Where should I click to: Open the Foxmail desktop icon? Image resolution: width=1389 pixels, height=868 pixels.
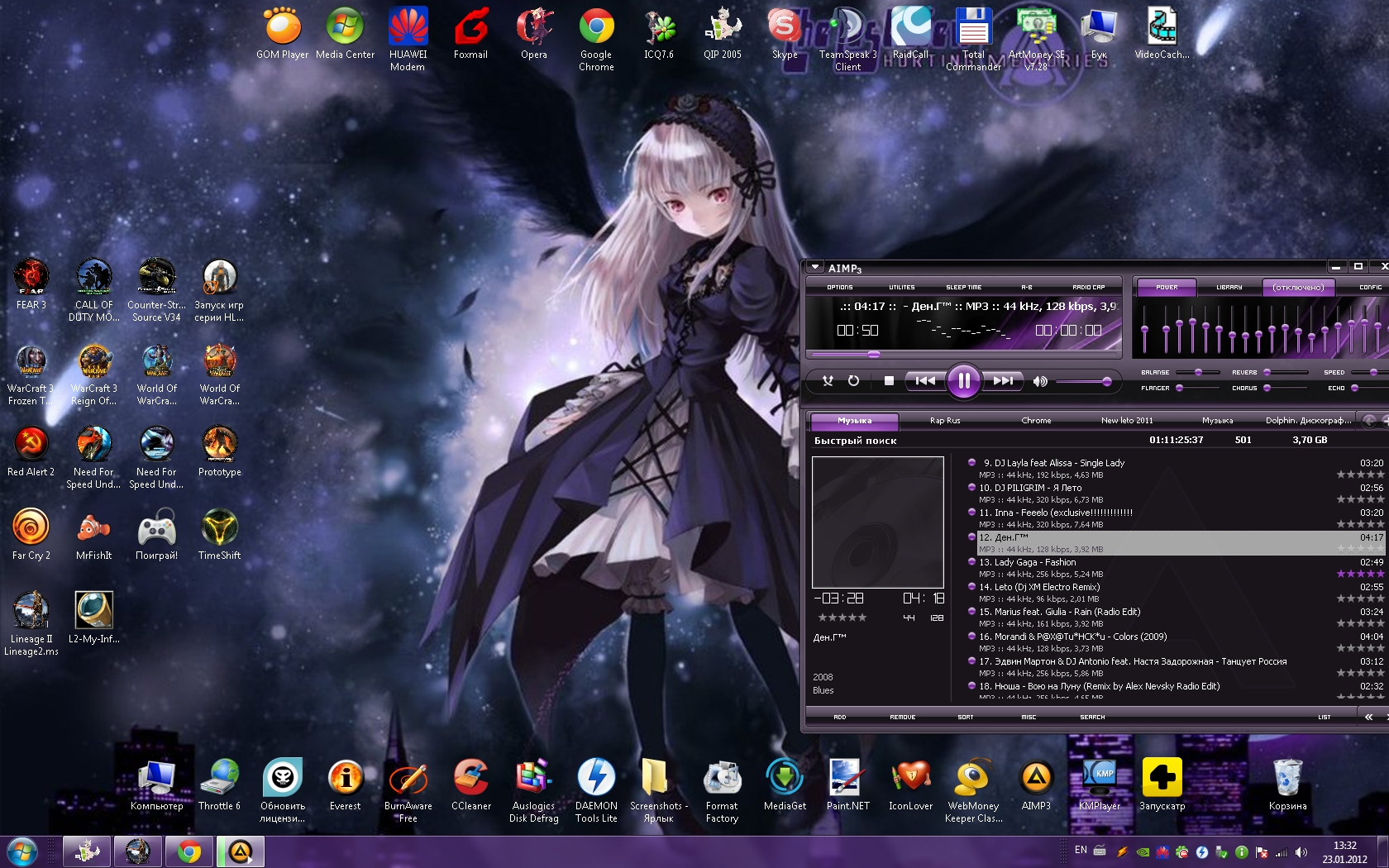point(470,33)
